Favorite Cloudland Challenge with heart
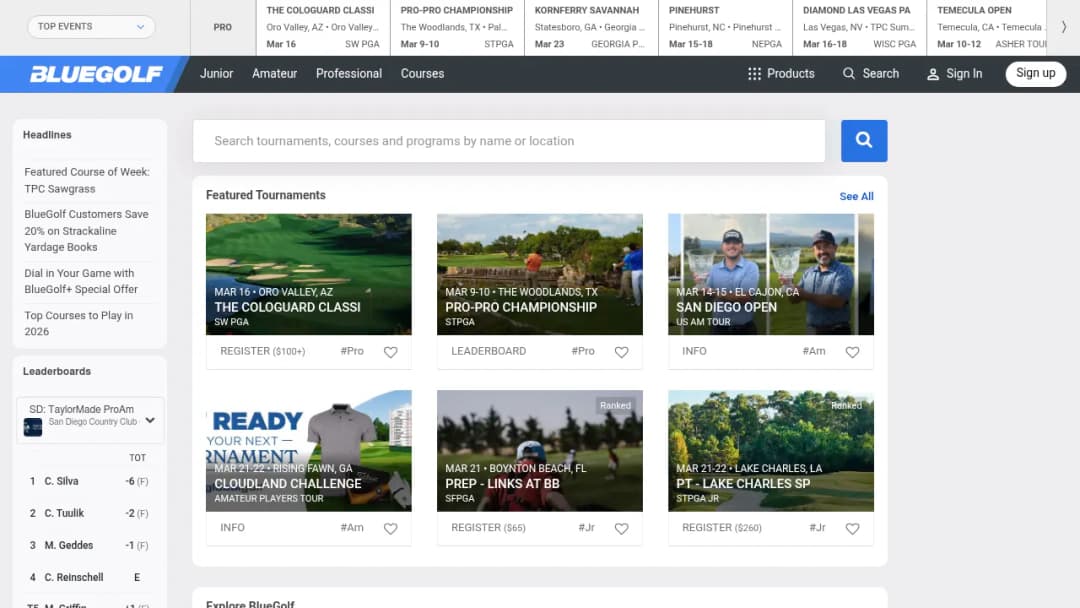The height and width of the screenshot is (608, 1080). tap(391, 528)
